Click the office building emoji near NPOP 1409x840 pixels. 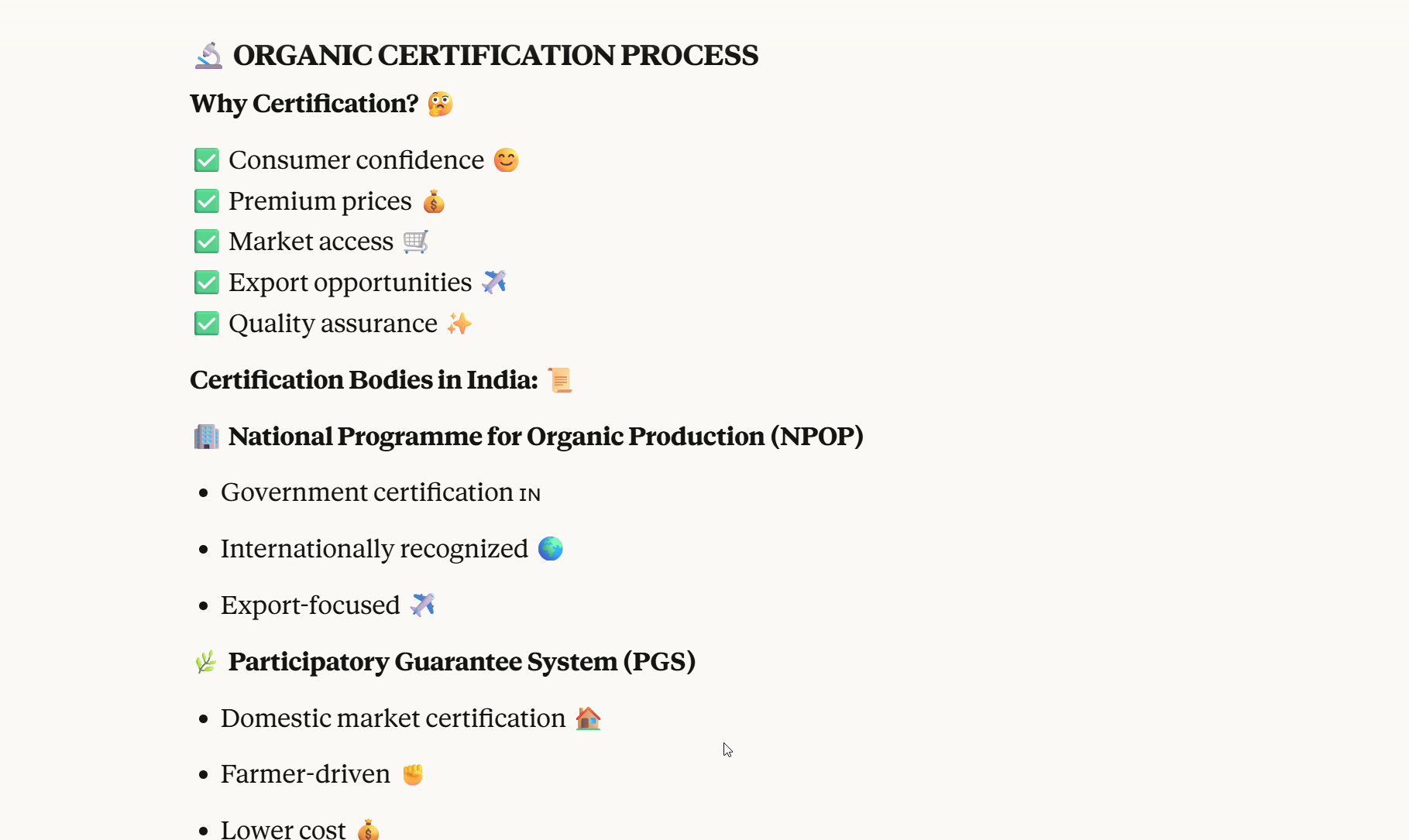pos(206,437)
